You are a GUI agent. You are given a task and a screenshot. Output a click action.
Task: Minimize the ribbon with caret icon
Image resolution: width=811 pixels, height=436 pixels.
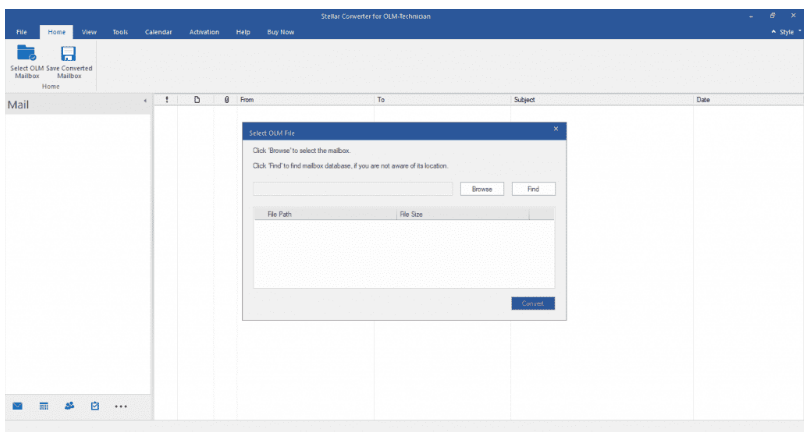(774, 32)
